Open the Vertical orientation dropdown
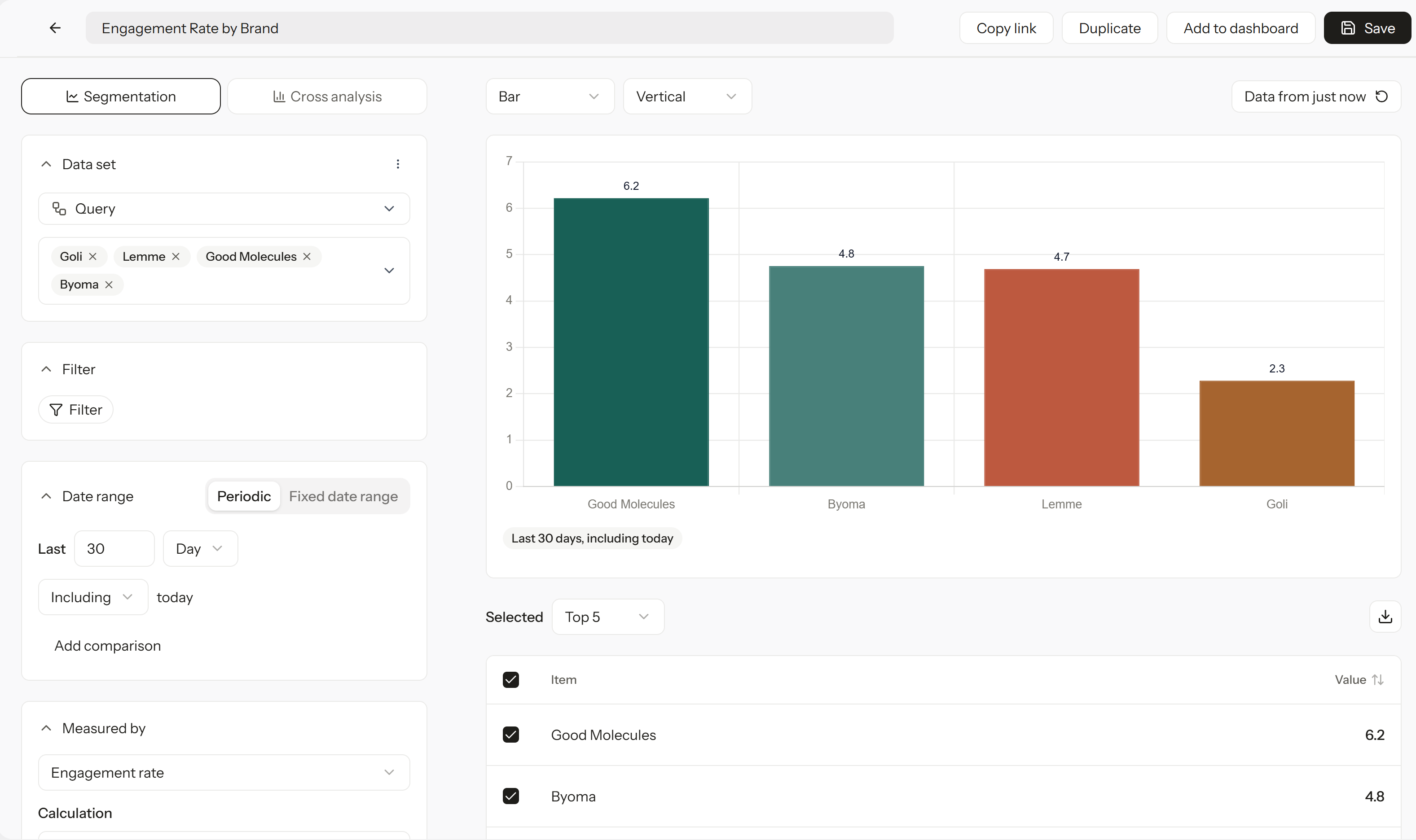Viewport: 1416px width, 840px height. (x=687, y=97)
